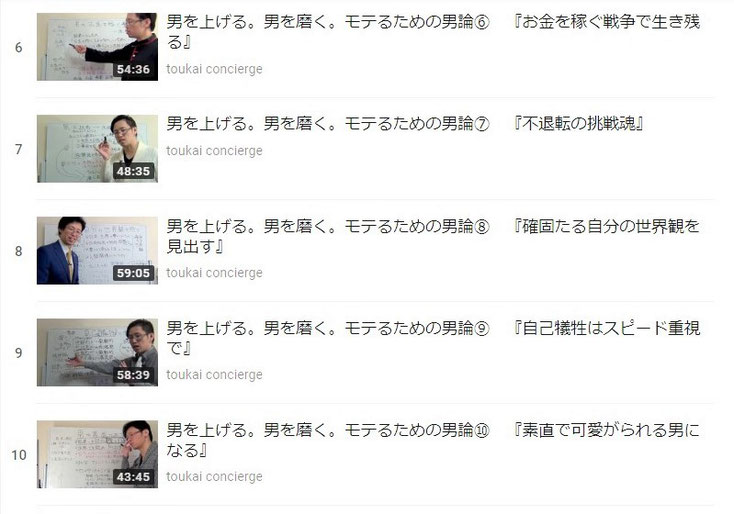Select playlist index number 6
Image resolution: width=734 pixels, height=514 pixels.
point(19,47)
